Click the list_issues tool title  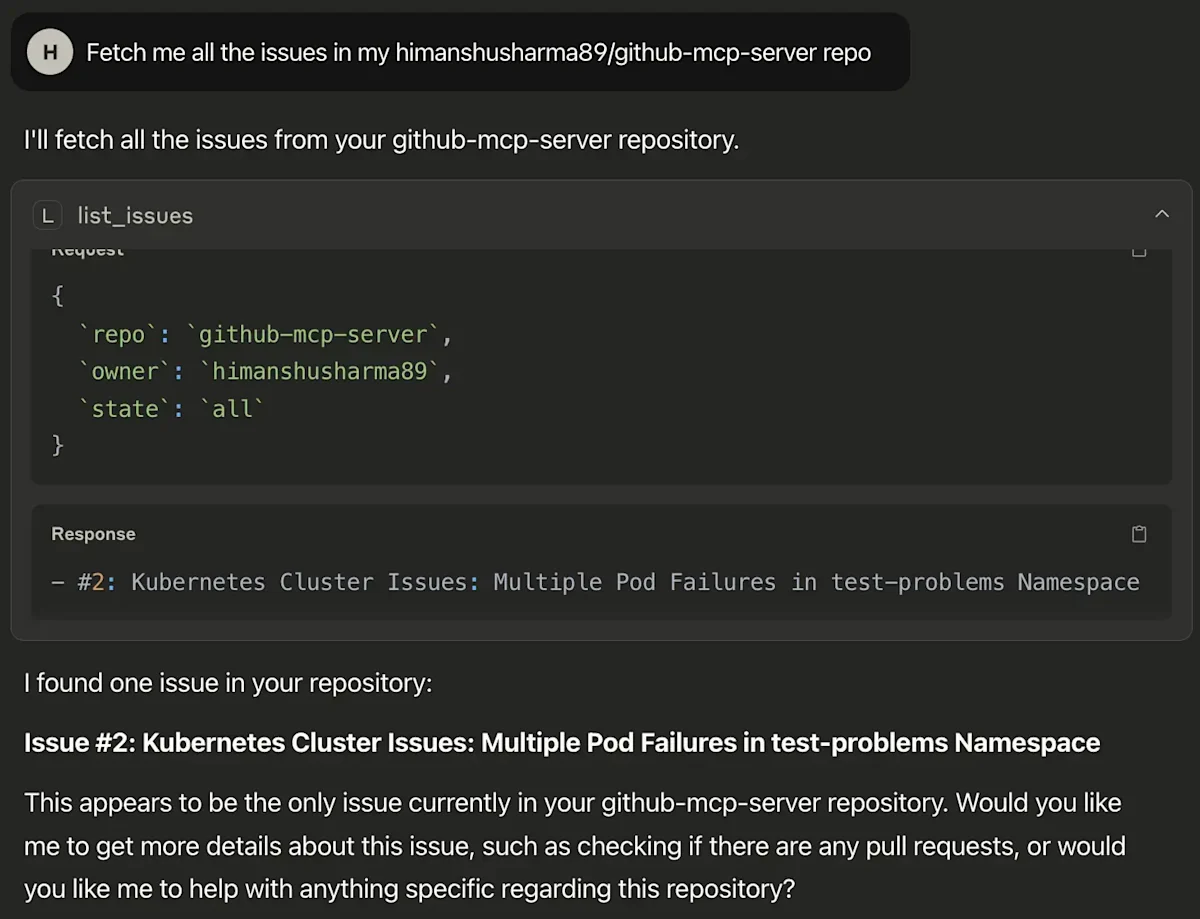pyautogui.click(x=135, y=215)
